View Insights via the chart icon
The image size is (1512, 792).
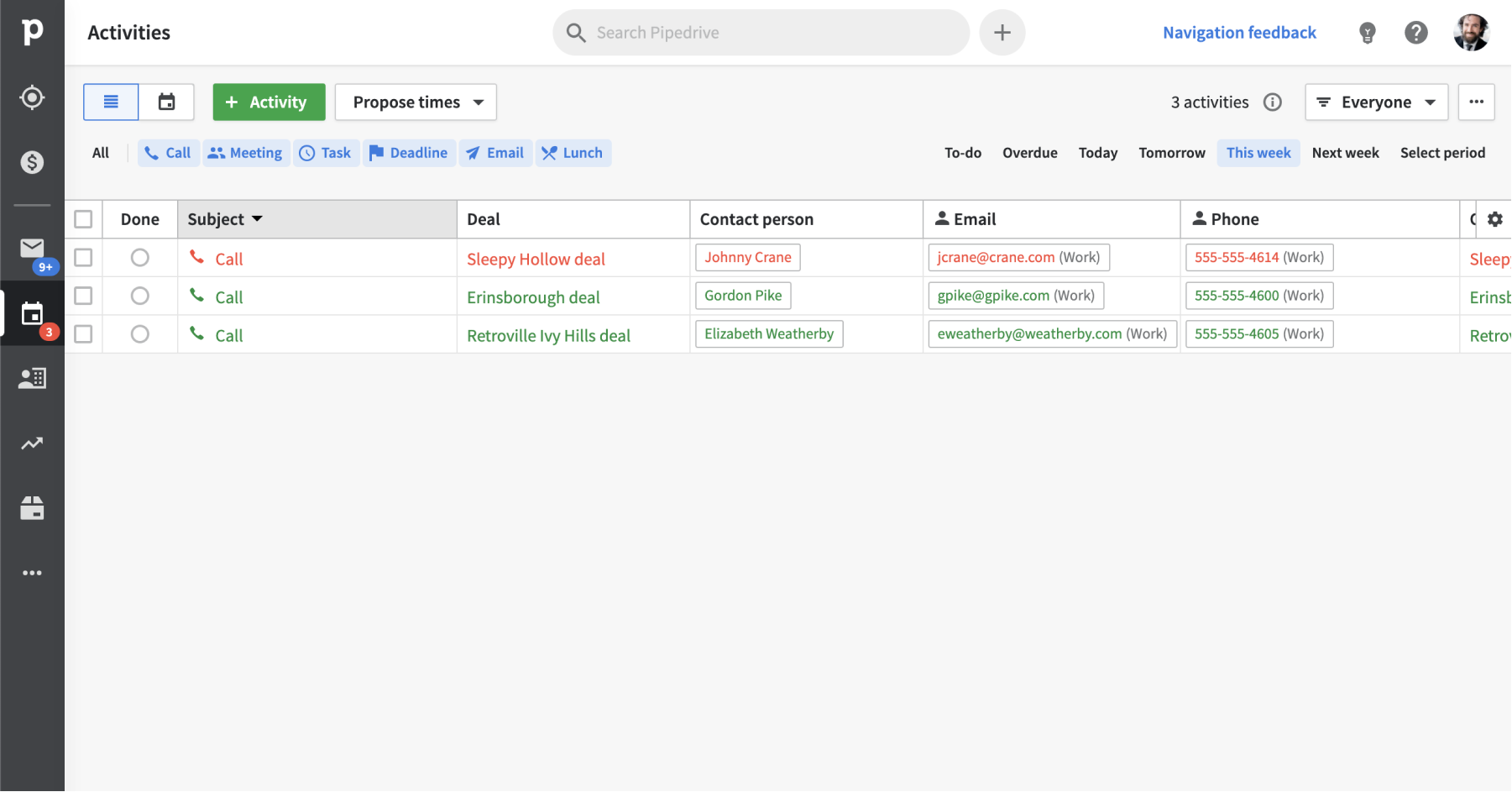(x=32, y=443)
